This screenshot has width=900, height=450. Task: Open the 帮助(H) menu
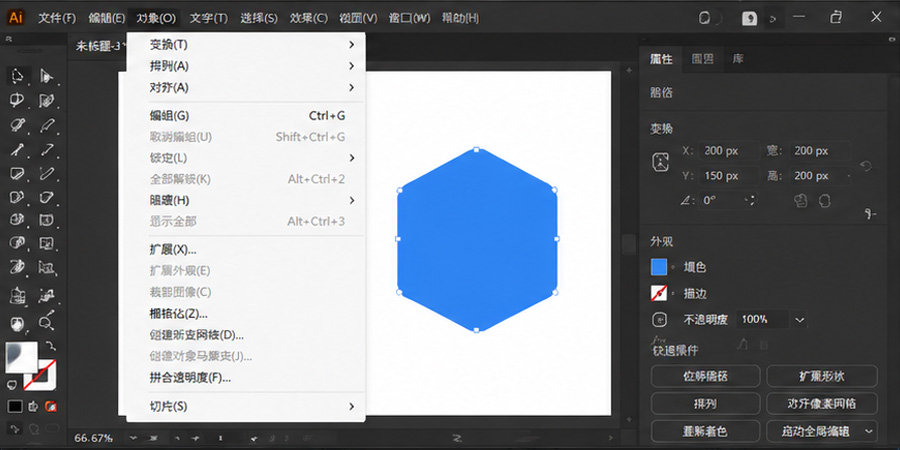pyautogui.click(x=460, y=18)
